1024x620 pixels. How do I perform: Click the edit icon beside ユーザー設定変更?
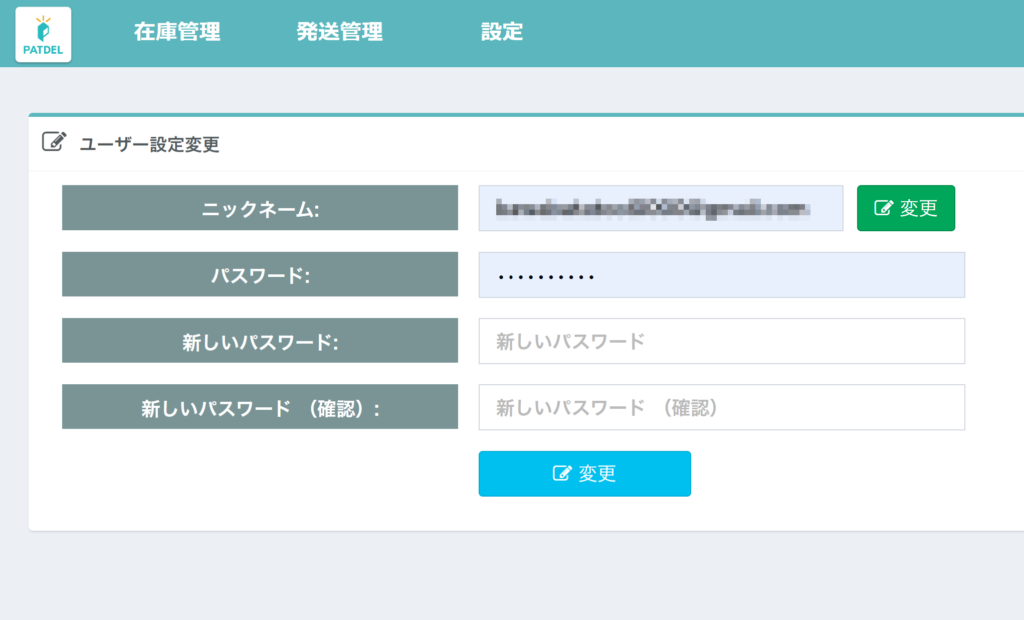54,142
